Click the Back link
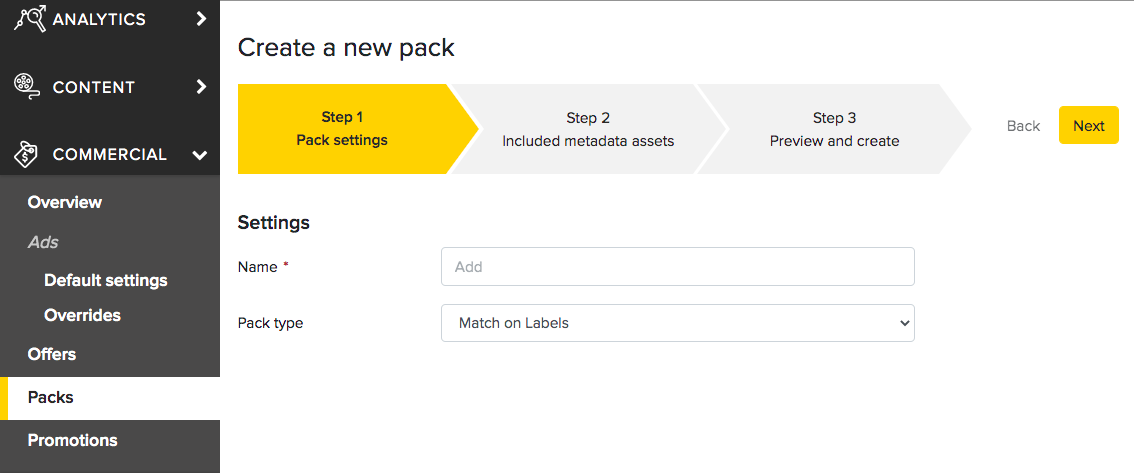1134x473 pixels. [x=1023, y=126]
